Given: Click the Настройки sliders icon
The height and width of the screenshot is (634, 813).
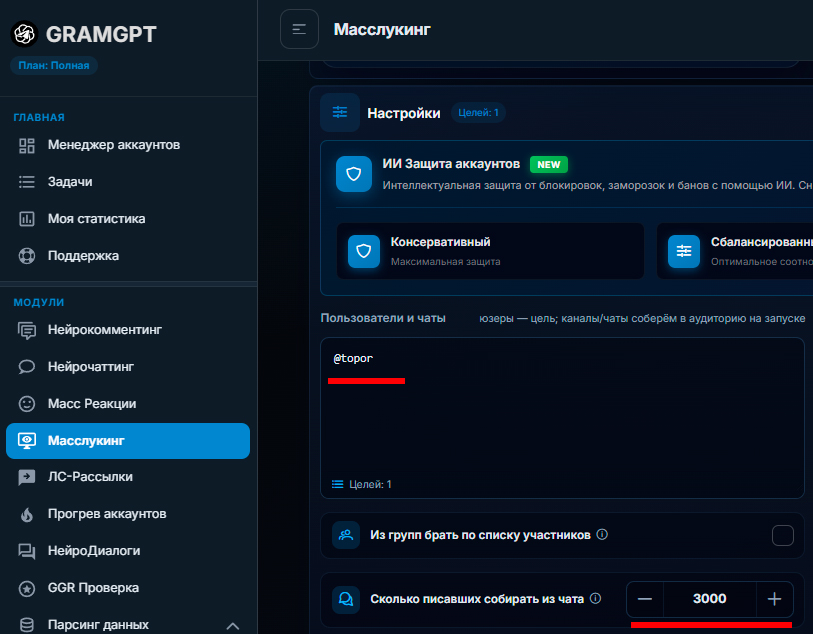Looking at the screenshot, I should click(340, 112).
